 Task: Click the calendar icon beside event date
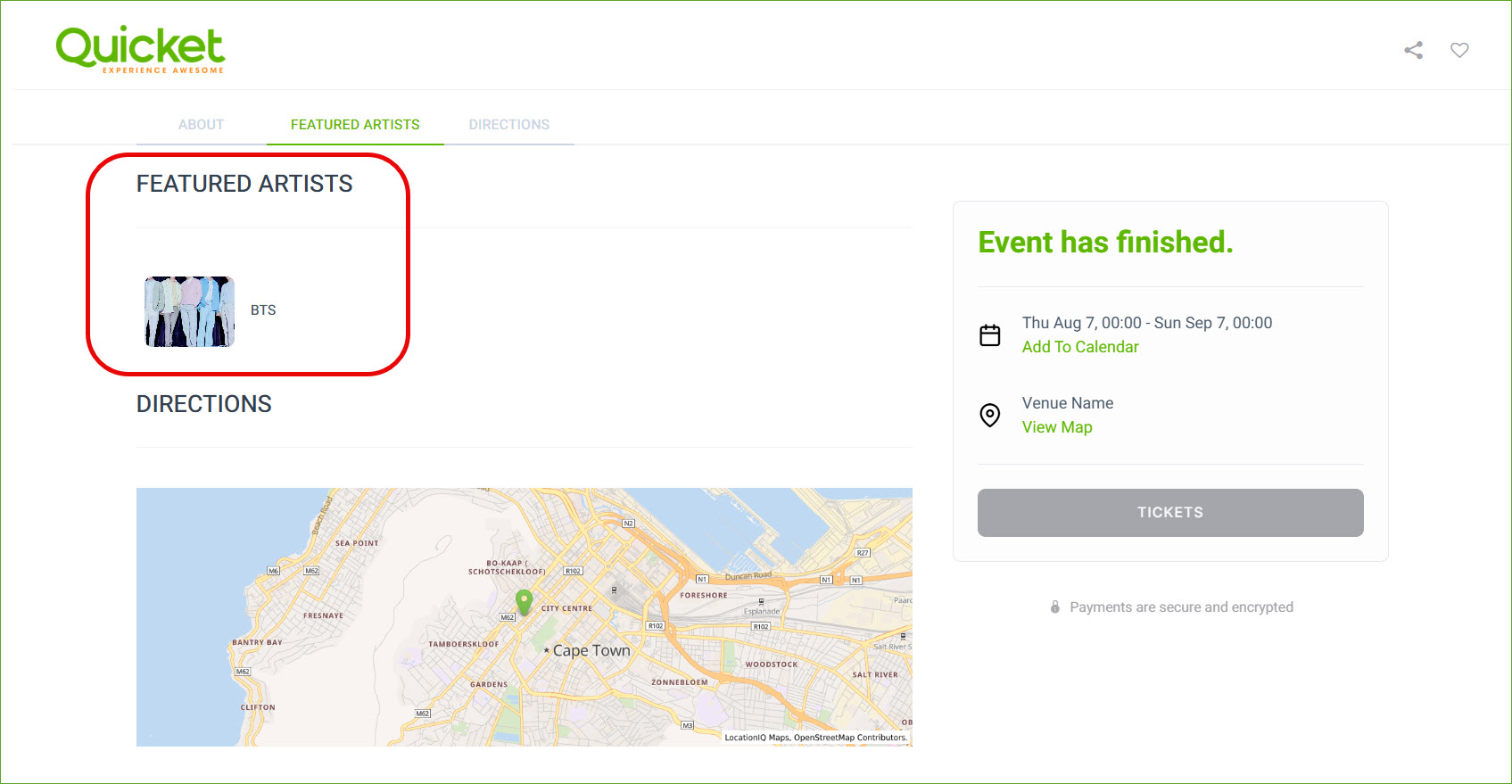pos(990,335)
